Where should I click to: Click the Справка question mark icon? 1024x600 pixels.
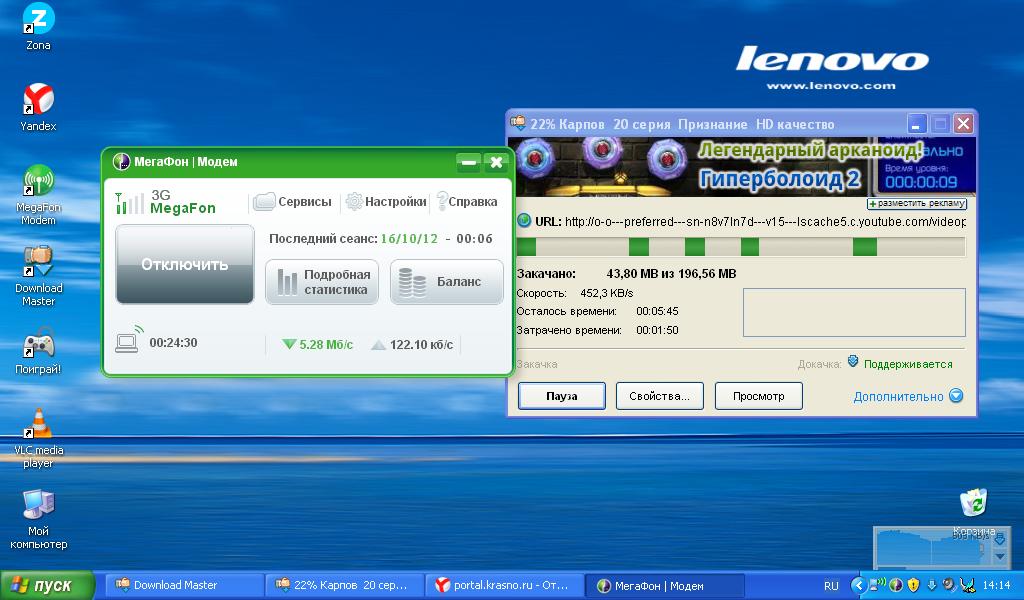(x=442, y=200)
